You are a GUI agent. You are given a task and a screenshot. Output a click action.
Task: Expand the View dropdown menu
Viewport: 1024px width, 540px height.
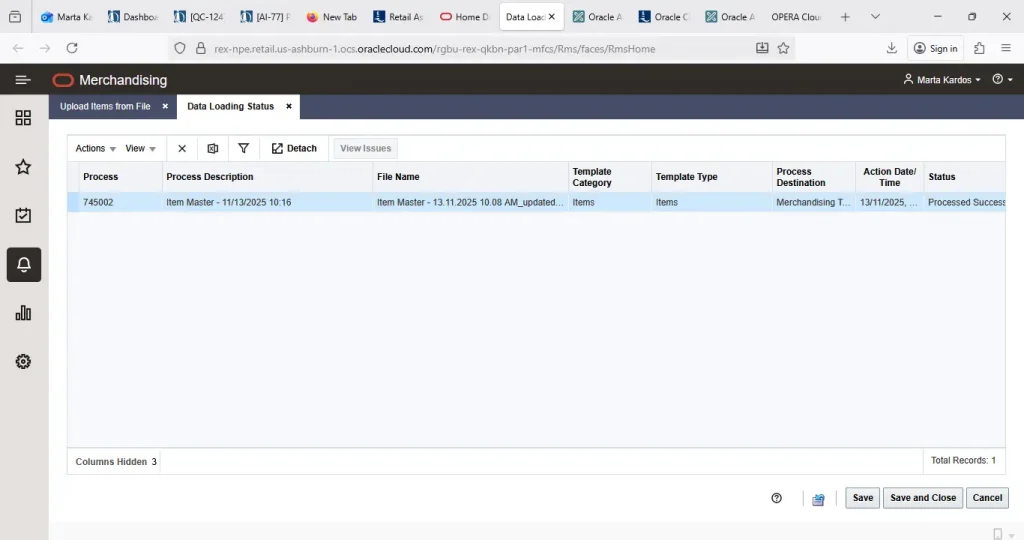140,148
